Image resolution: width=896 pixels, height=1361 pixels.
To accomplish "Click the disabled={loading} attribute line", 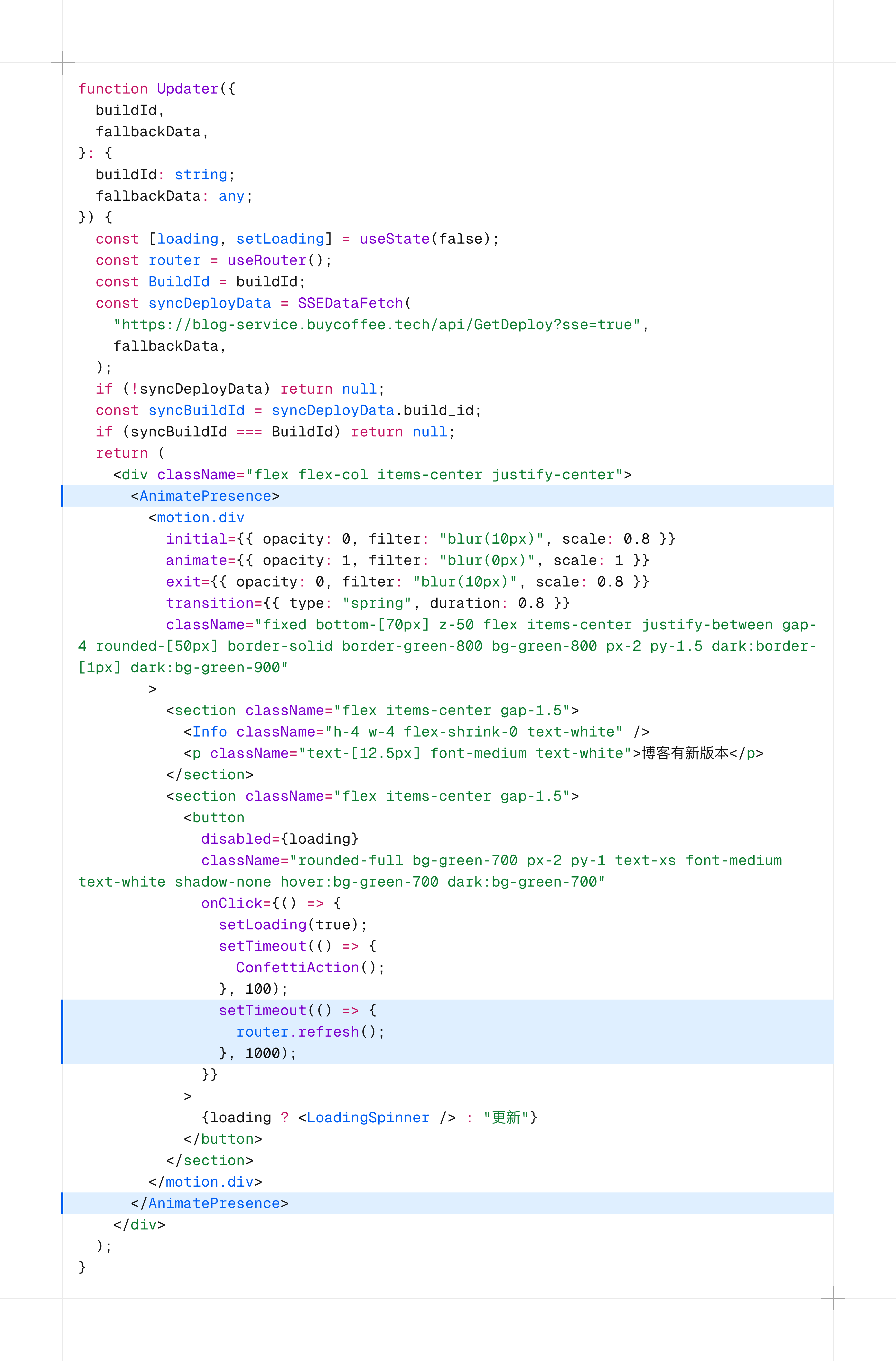I will 280,839.
